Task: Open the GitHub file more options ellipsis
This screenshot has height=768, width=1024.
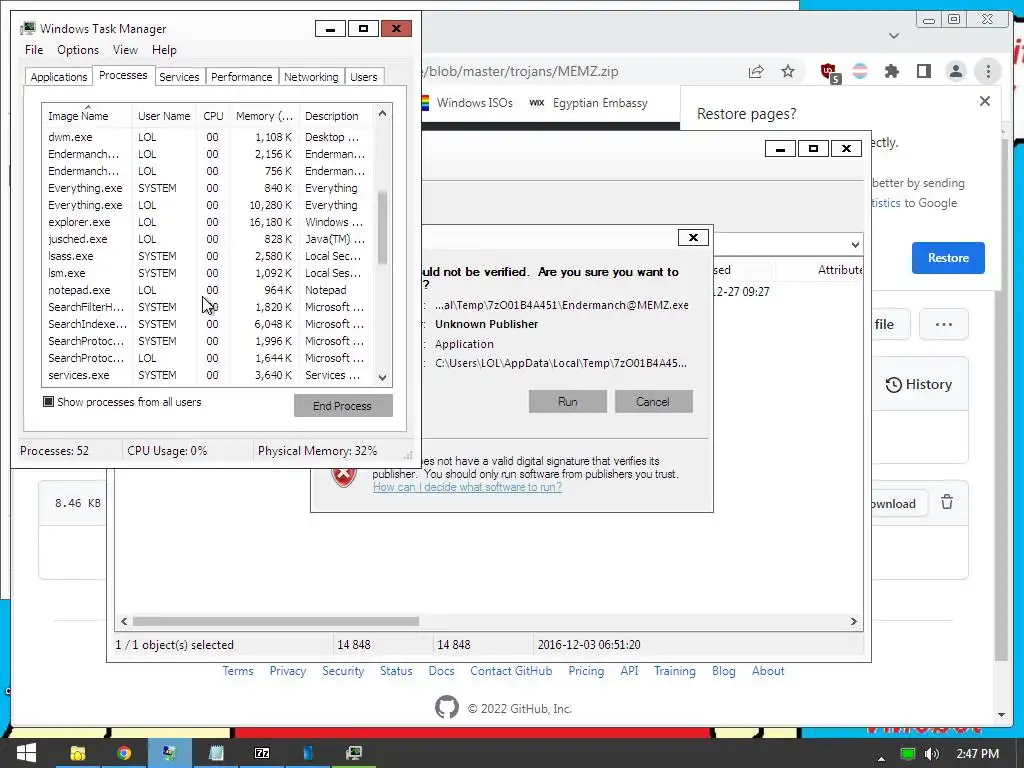Action: 944,324
